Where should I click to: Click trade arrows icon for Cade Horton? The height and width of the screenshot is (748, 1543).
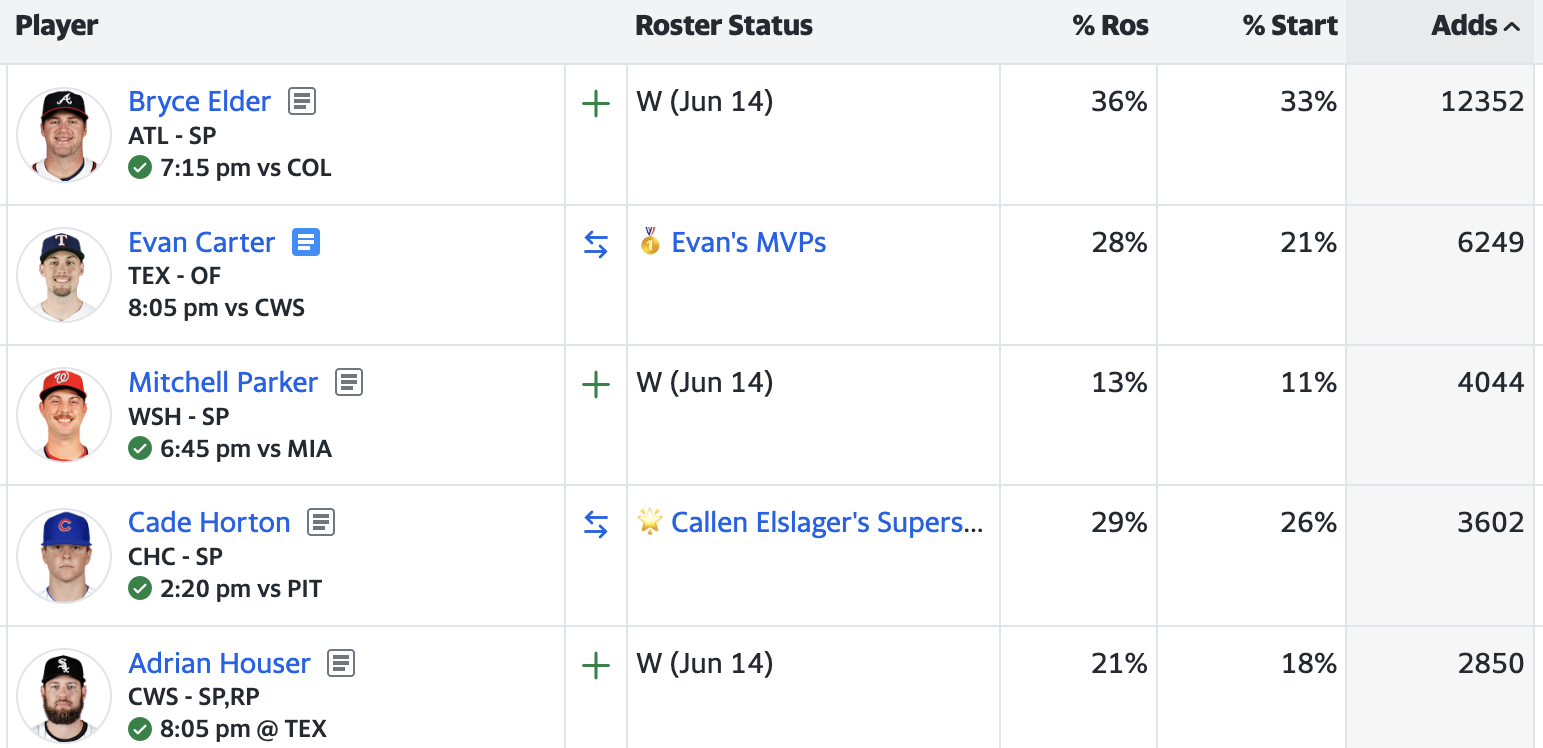[x=596, y=524]
